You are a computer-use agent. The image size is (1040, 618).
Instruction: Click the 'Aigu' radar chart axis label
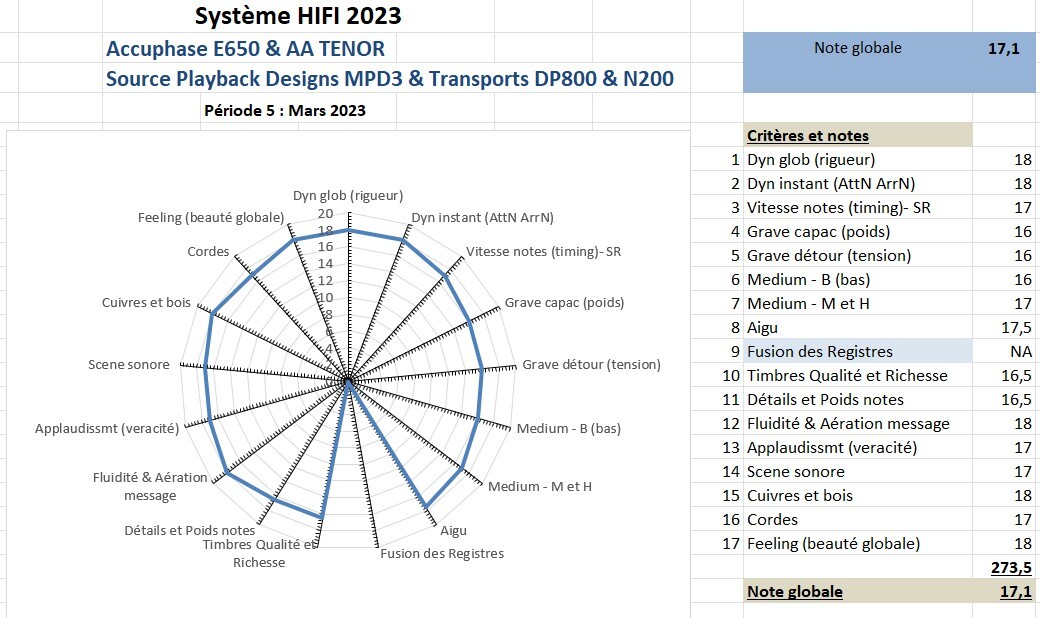(x=453, y=530)
